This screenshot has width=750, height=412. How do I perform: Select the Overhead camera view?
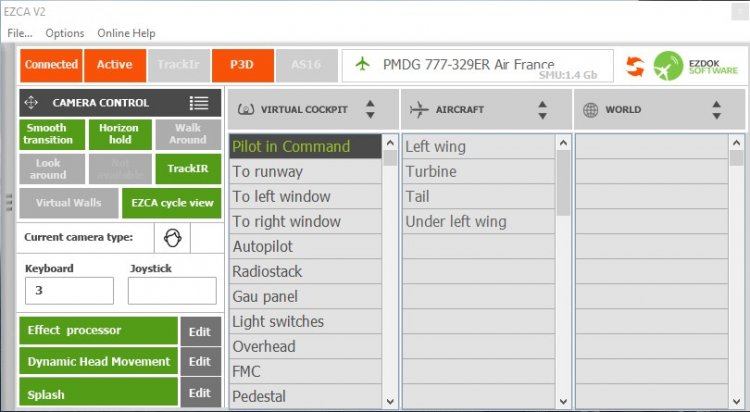[305, 346]
